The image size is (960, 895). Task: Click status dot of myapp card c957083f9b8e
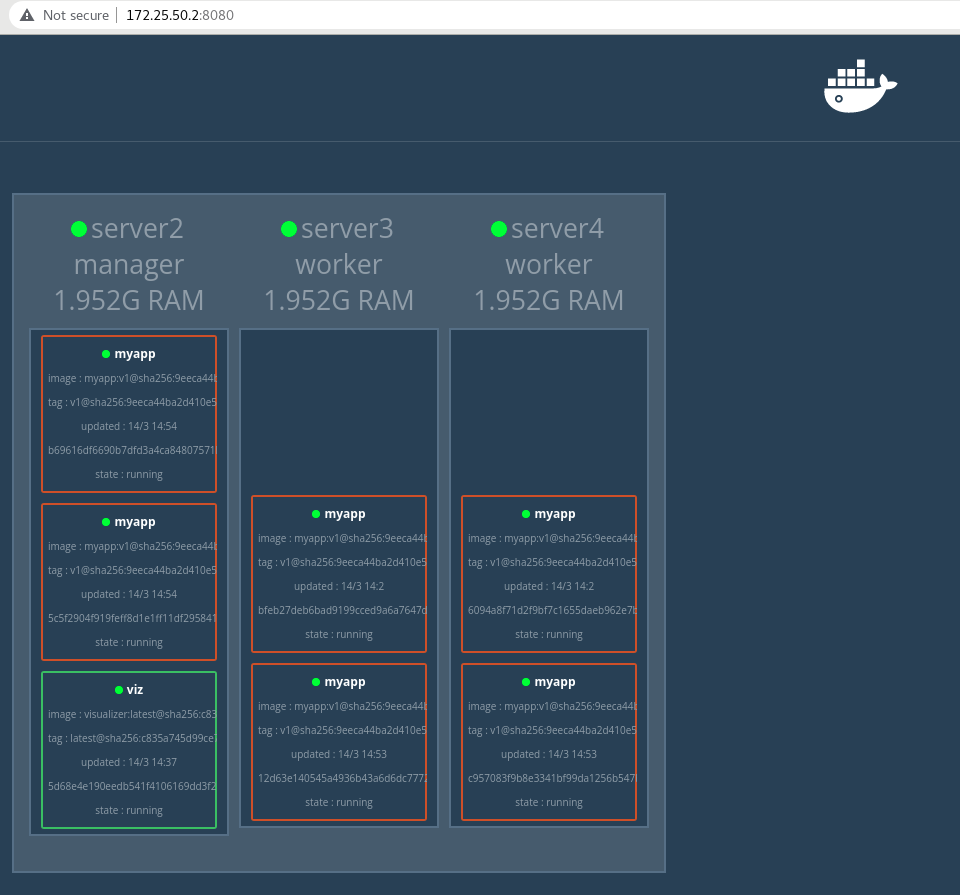pos(526,682)
